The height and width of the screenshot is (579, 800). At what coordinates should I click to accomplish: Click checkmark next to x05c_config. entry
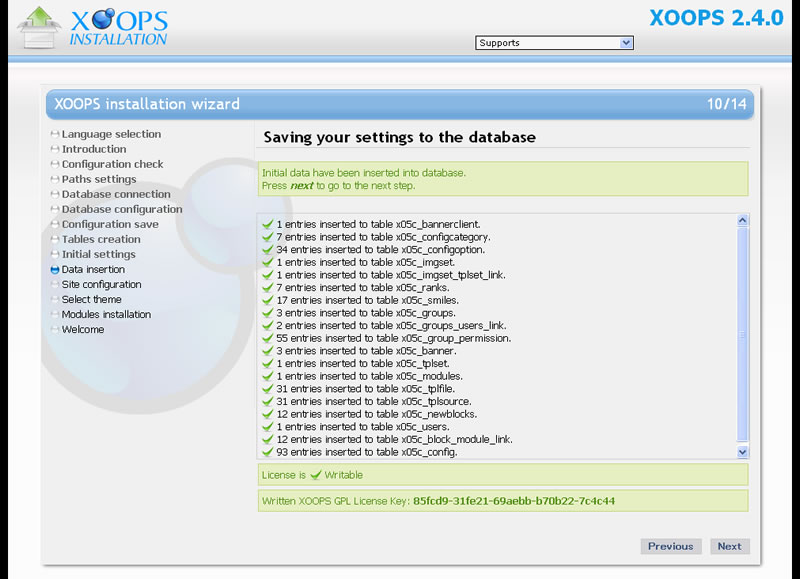tap(267, 452)
